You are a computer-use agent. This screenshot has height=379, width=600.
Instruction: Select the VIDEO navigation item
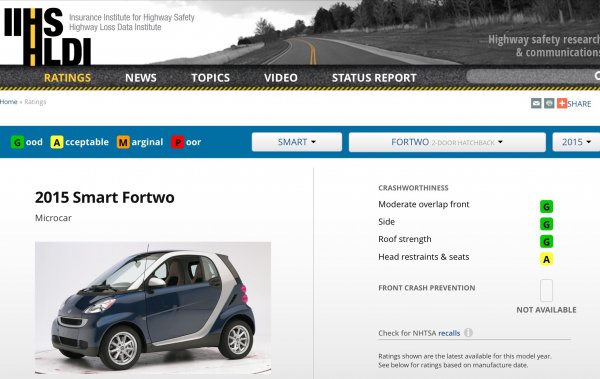point(280,78)
